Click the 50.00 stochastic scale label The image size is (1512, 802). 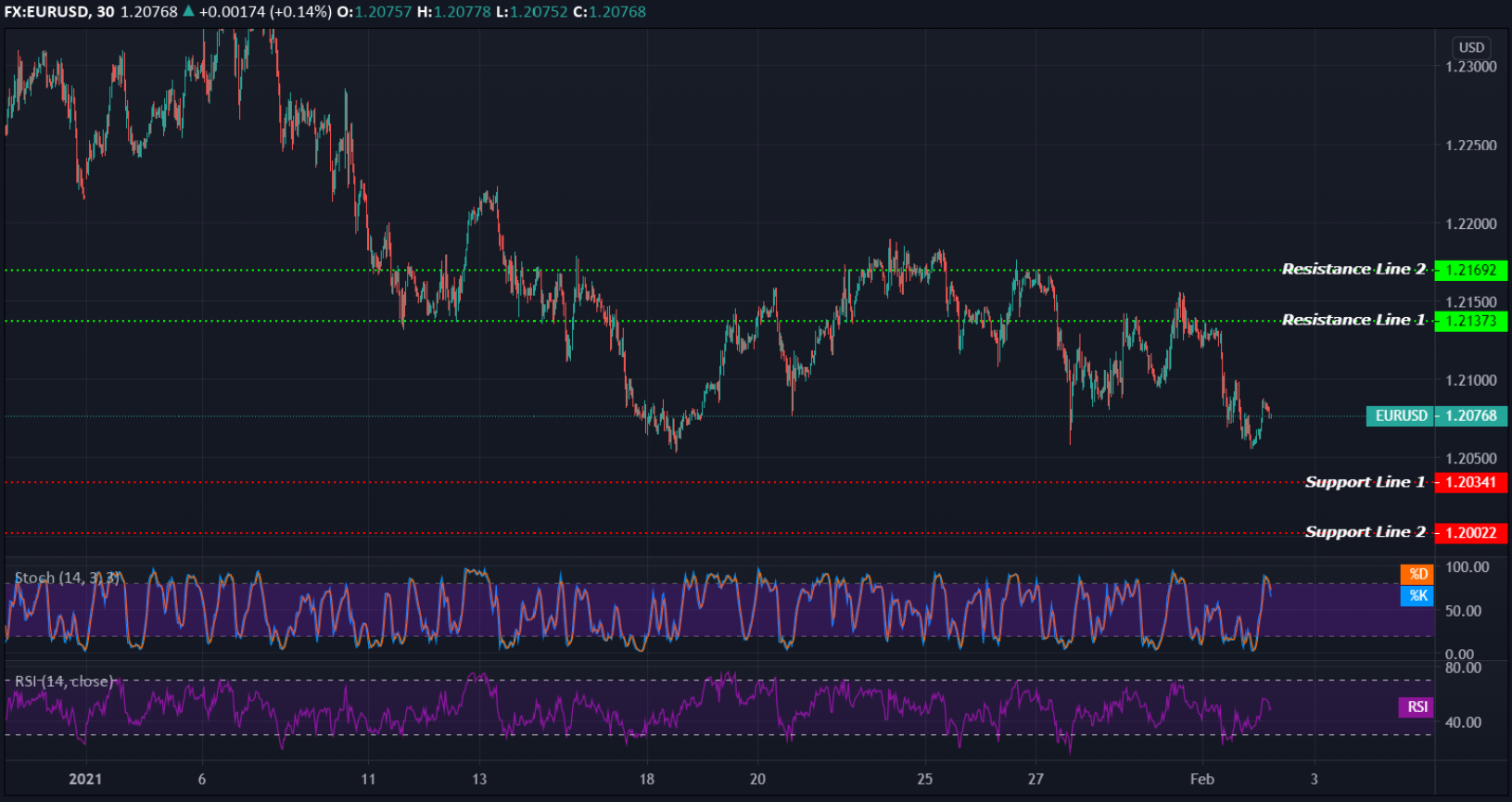1463,611
